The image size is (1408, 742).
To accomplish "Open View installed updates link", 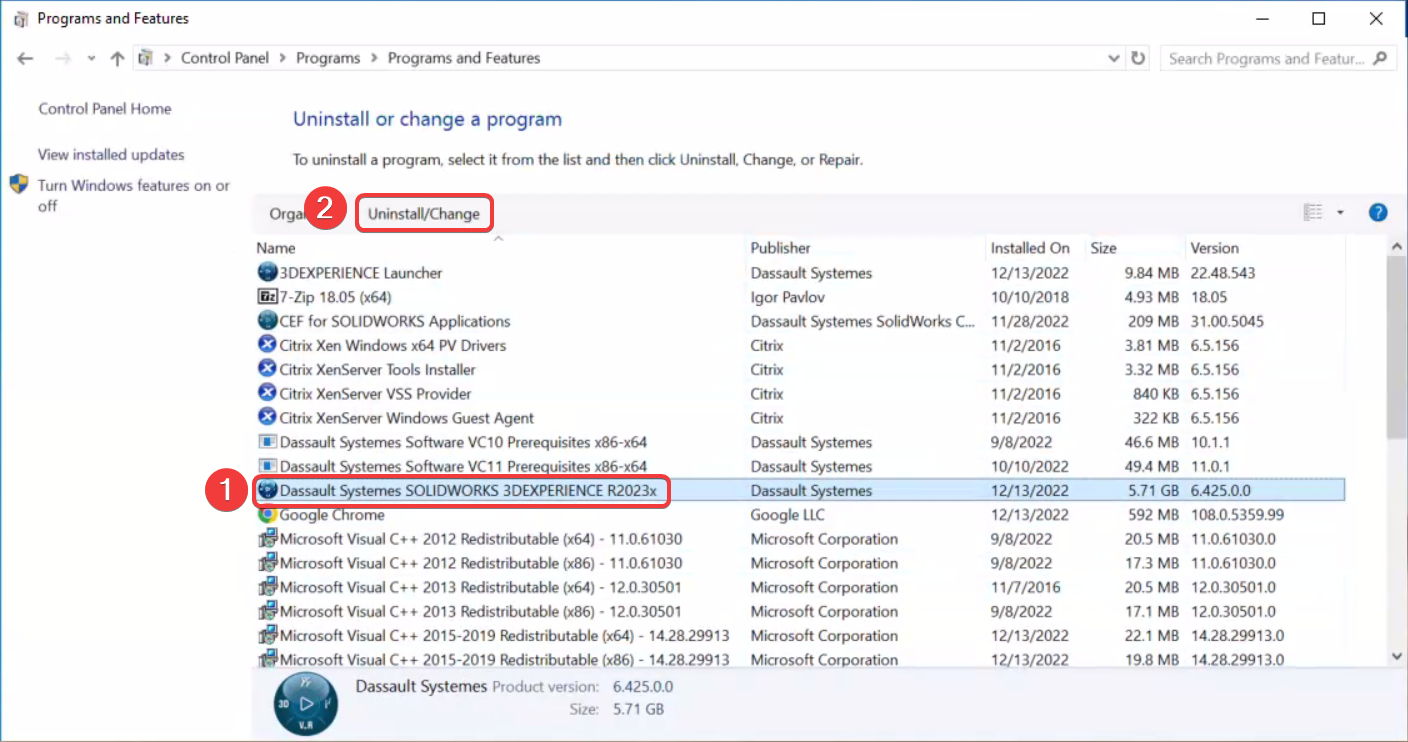I will (111, 155).
